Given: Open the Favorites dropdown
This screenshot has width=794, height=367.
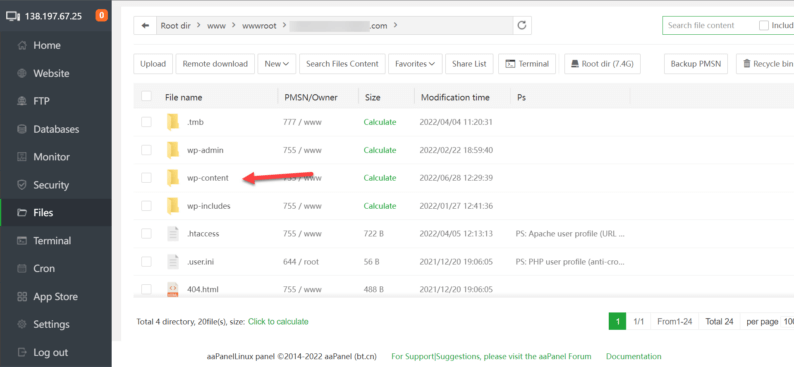Looking at the screenshot, I should 415,64.
